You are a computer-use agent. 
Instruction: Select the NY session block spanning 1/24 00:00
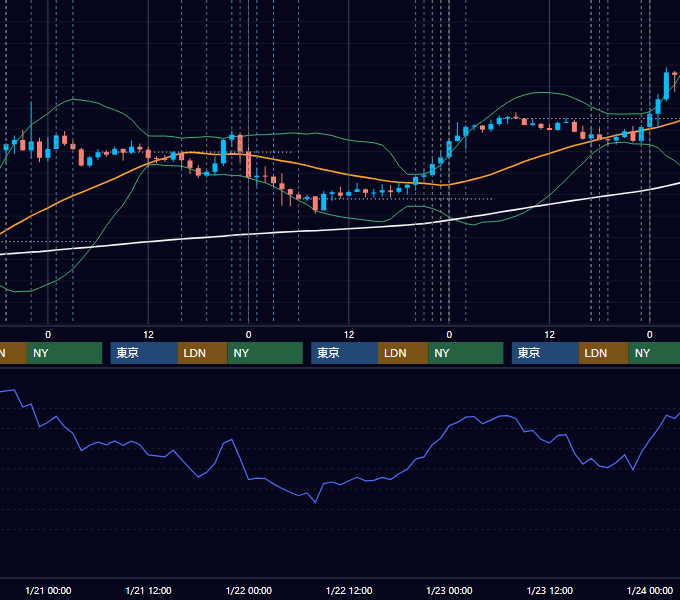pyautogui.click(x=654, y=353)
